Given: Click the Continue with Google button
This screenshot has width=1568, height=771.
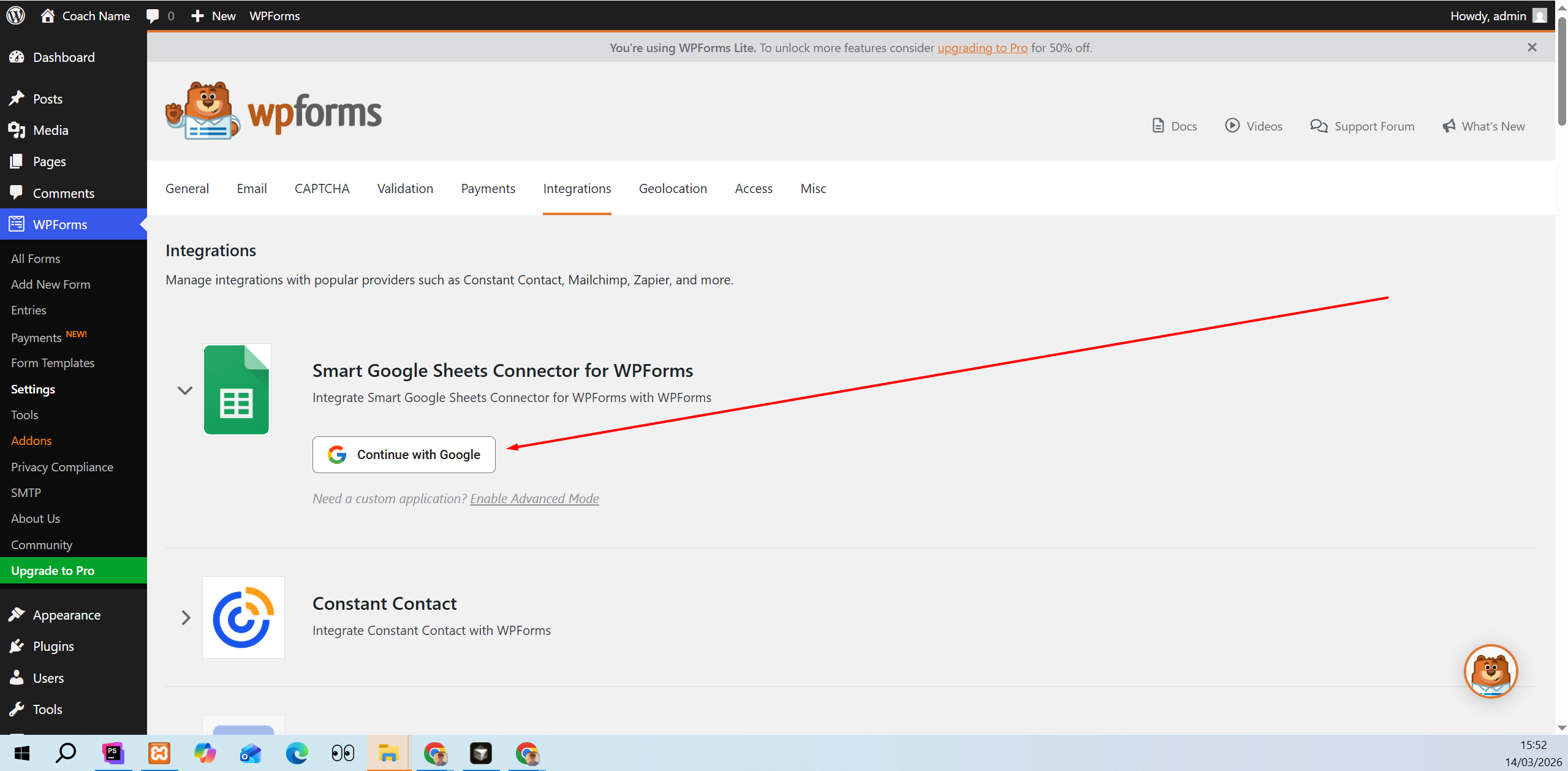Looking at the screenshot, I should 404,454.
